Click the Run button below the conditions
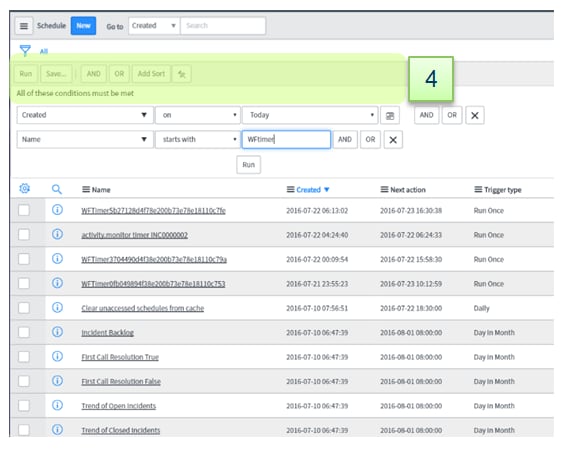 (x=248, y=165)
